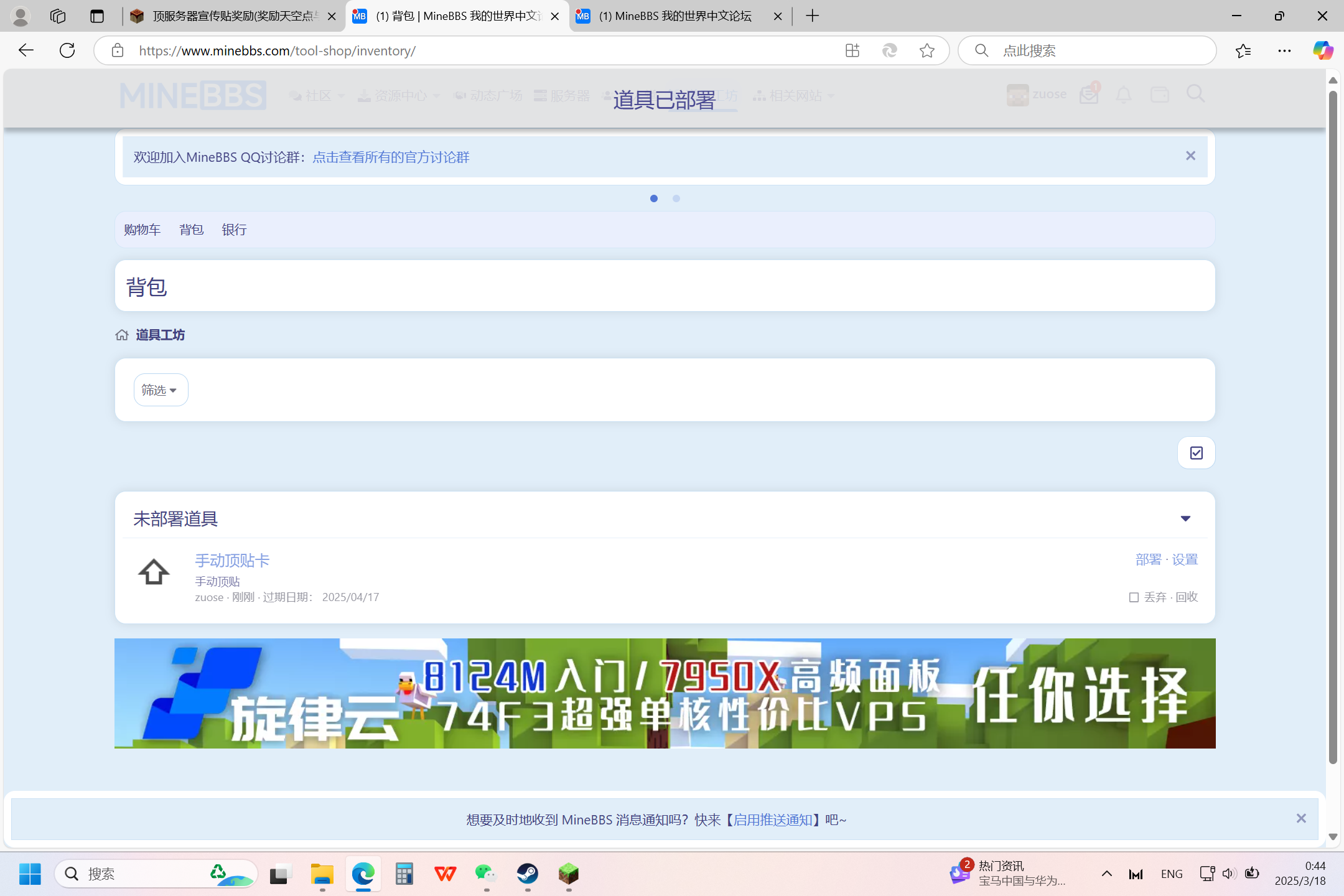
Task: Click the browser essentials icon
Action: tap(890, 50)
